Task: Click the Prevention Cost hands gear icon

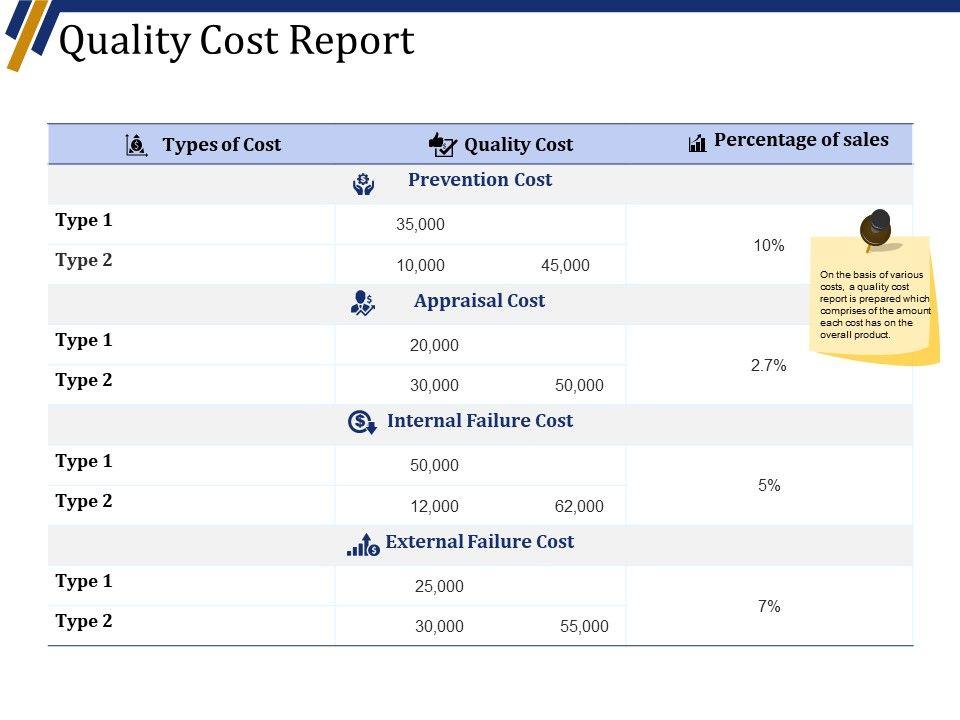Action: point(364,183)
